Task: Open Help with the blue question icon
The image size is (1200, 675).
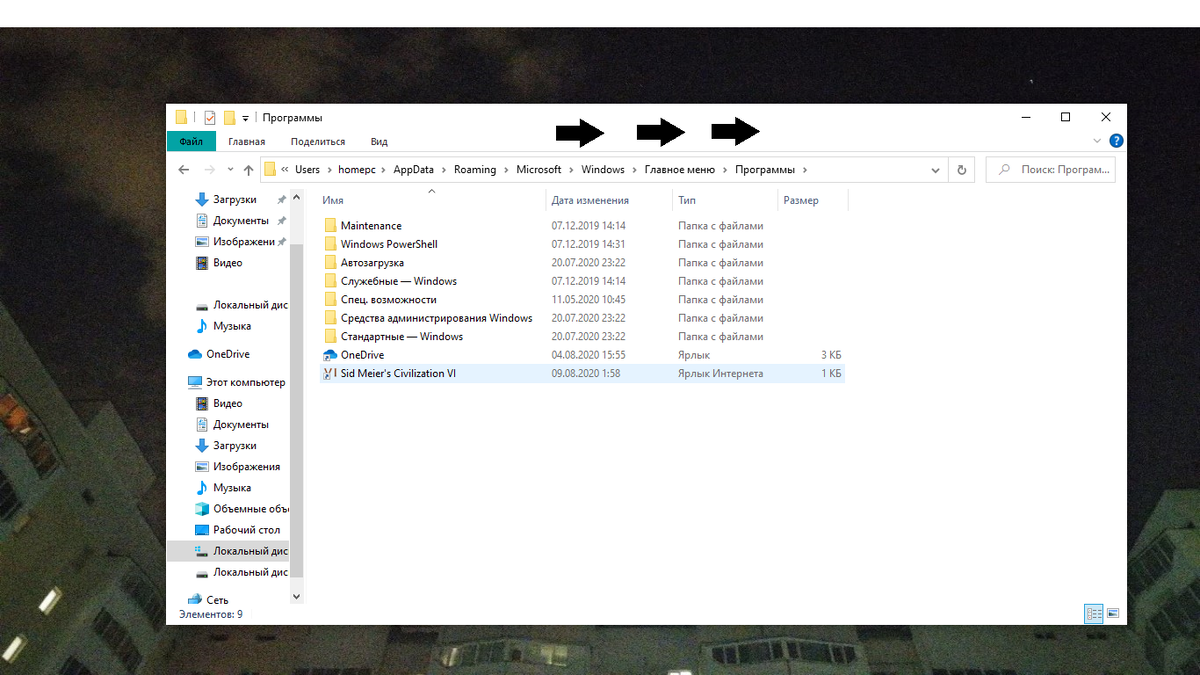Action: [x=1116, y=142]
